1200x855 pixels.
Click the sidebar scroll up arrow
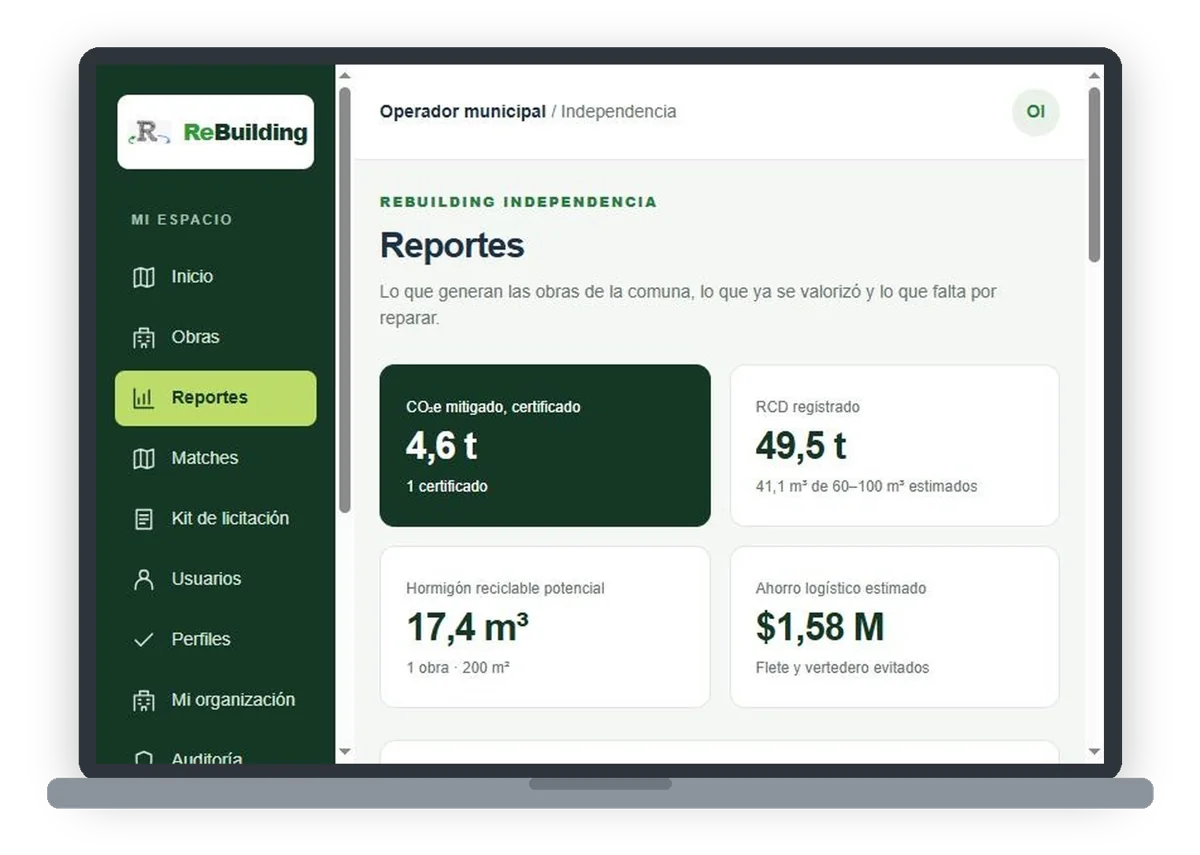pos(345,75)
